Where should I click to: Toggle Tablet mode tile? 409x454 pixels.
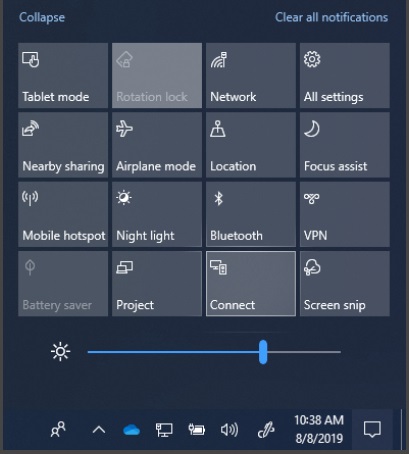(x=63, y=75)
